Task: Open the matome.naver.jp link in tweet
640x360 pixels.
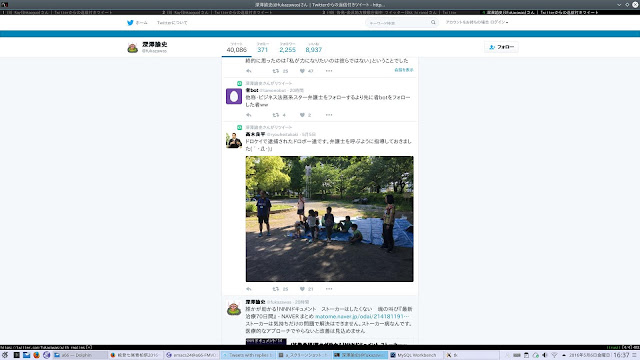Action: pos(362,316)
